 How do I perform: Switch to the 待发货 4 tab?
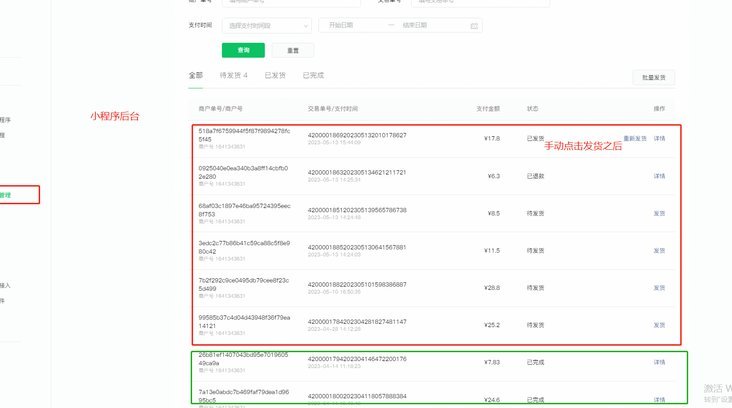(234, 75)
